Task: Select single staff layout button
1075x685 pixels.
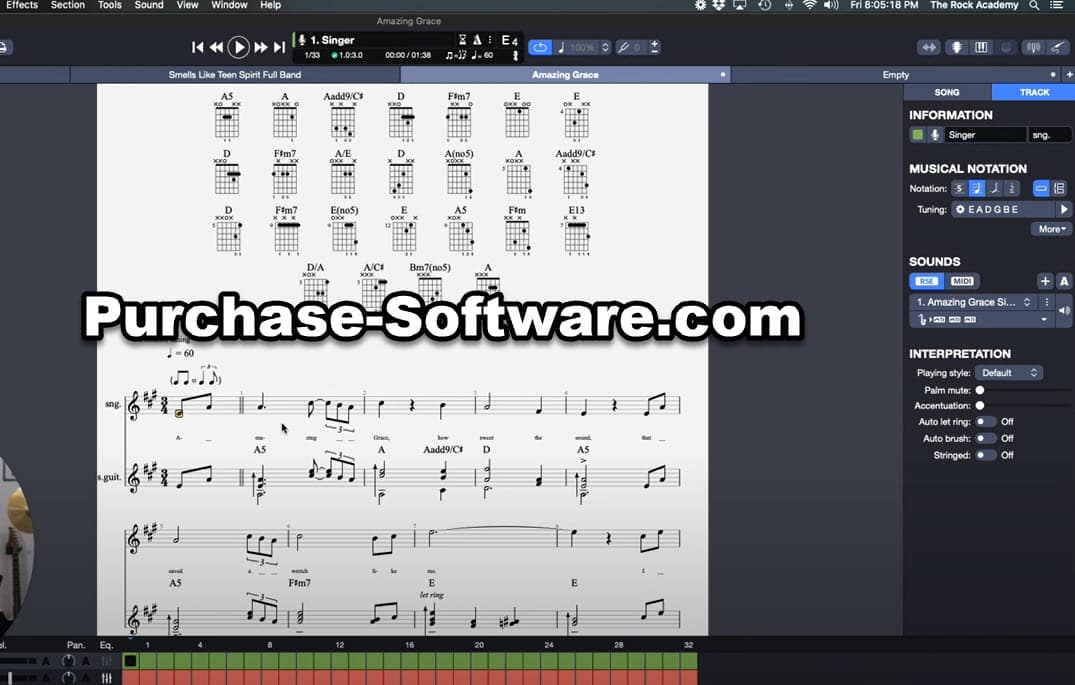Action: pyautogui.click(x=1041, y=189)
